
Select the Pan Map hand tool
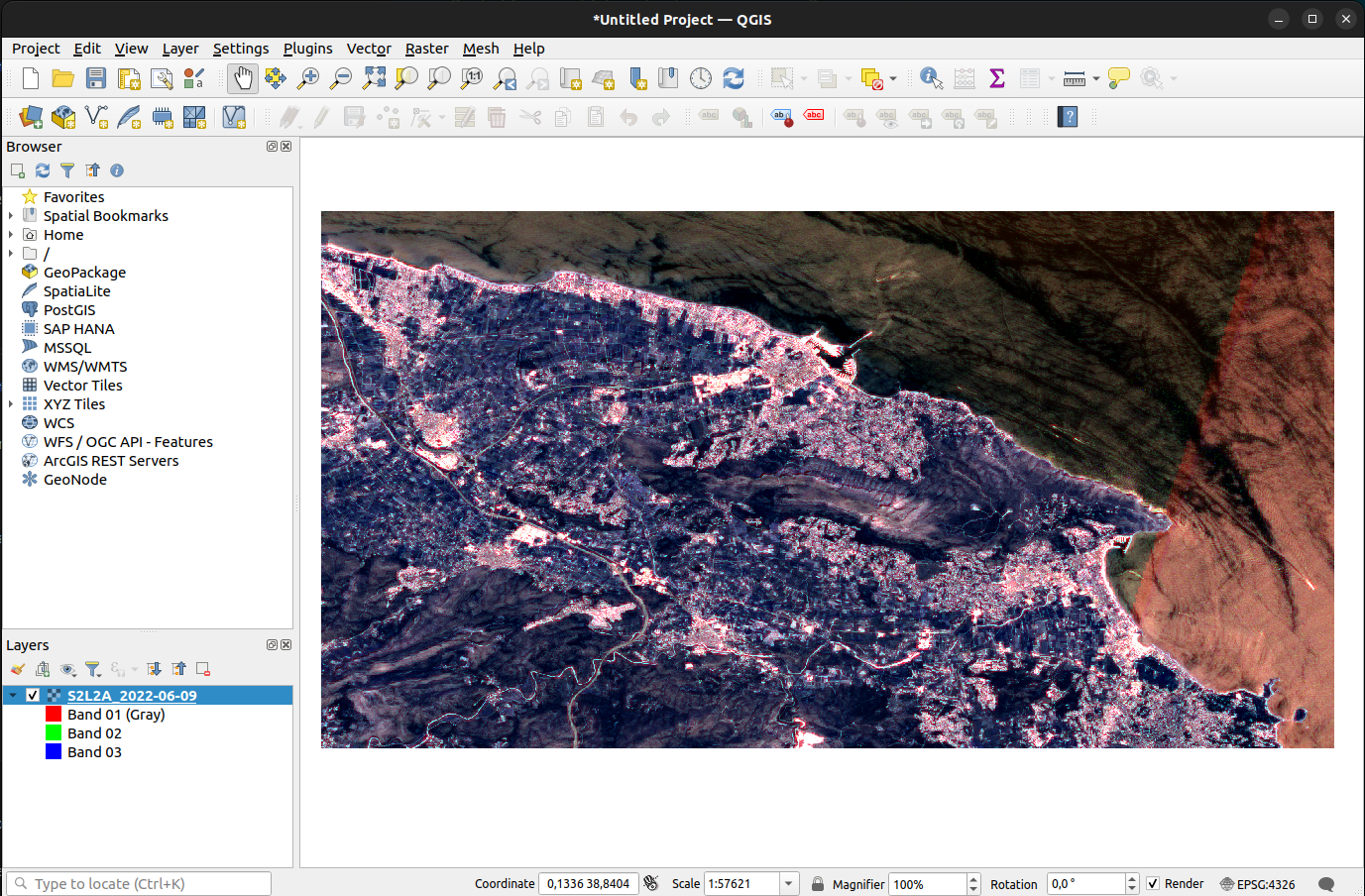[243, 78]
